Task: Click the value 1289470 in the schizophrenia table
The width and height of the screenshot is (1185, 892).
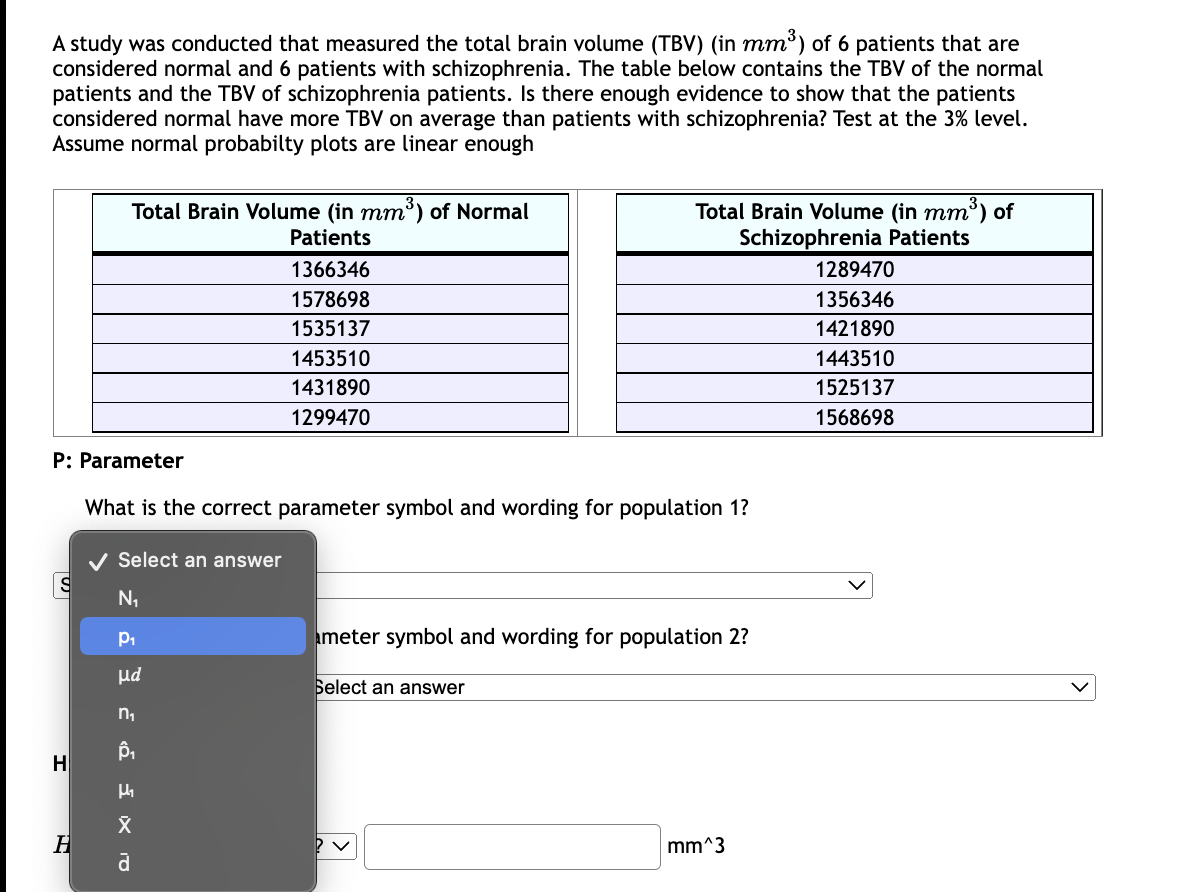Action: point(855,269)
